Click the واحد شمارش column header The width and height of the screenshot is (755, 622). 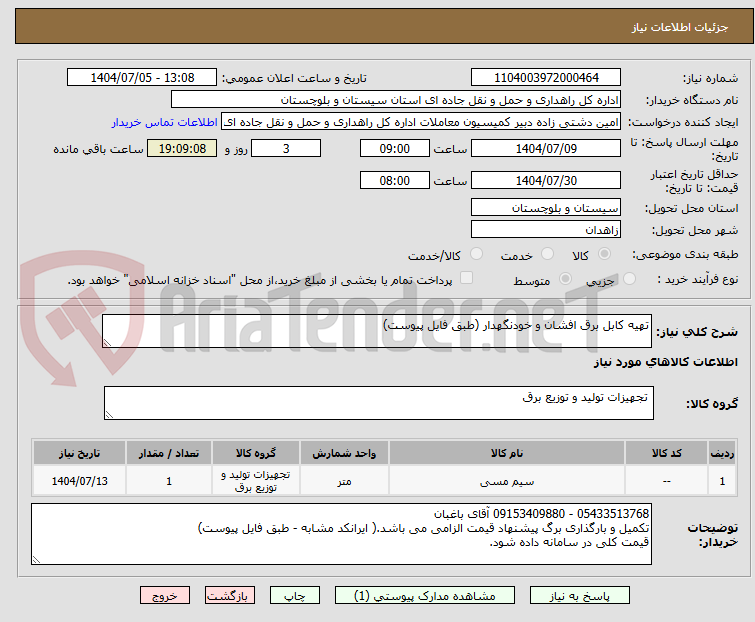click(344, 453)
